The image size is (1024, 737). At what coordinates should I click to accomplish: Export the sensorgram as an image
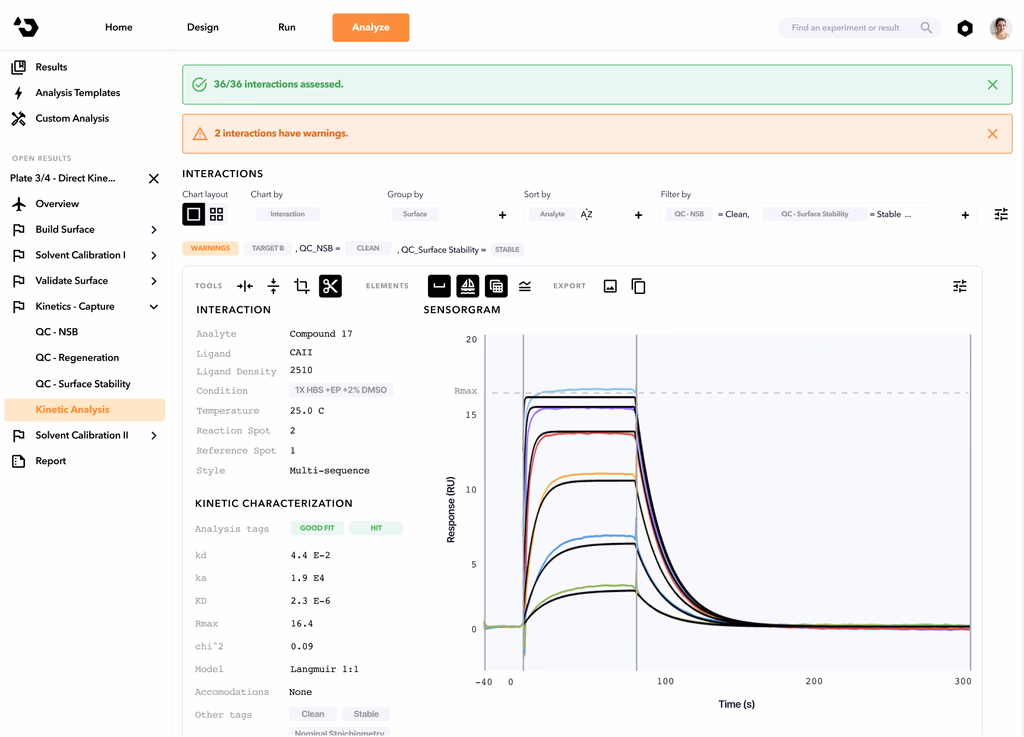click(x=611, y=285)
